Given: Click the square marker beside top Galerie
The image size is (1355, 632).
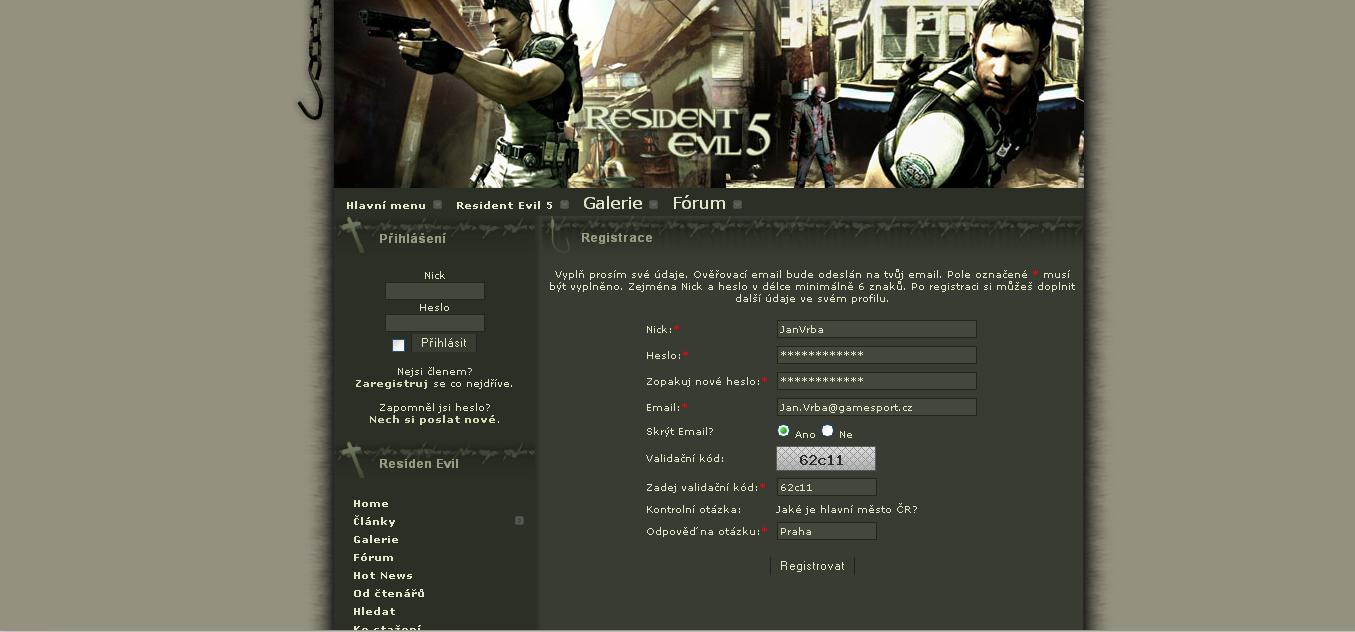Looking at the screenshot, I should tap(654, 205).
